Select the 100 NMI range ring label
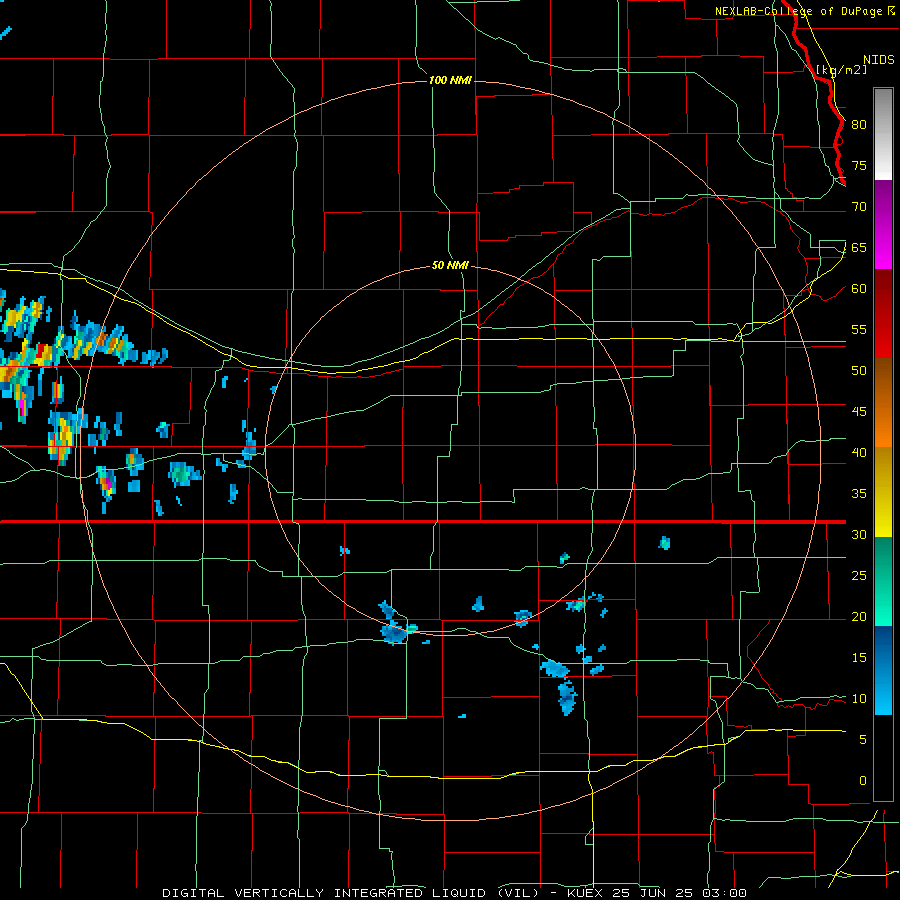900x900 pixels. click(x=450, y=80)
